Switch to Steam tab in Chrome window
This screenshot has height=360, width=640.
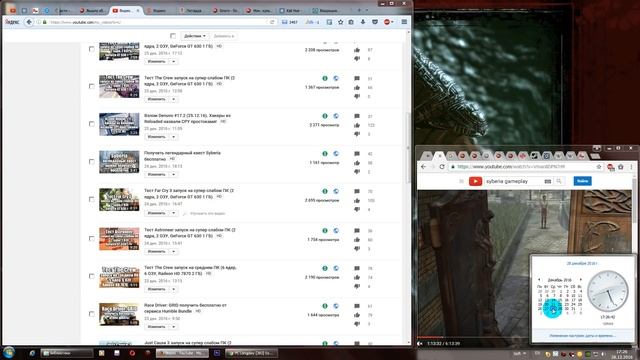point(534,156)
